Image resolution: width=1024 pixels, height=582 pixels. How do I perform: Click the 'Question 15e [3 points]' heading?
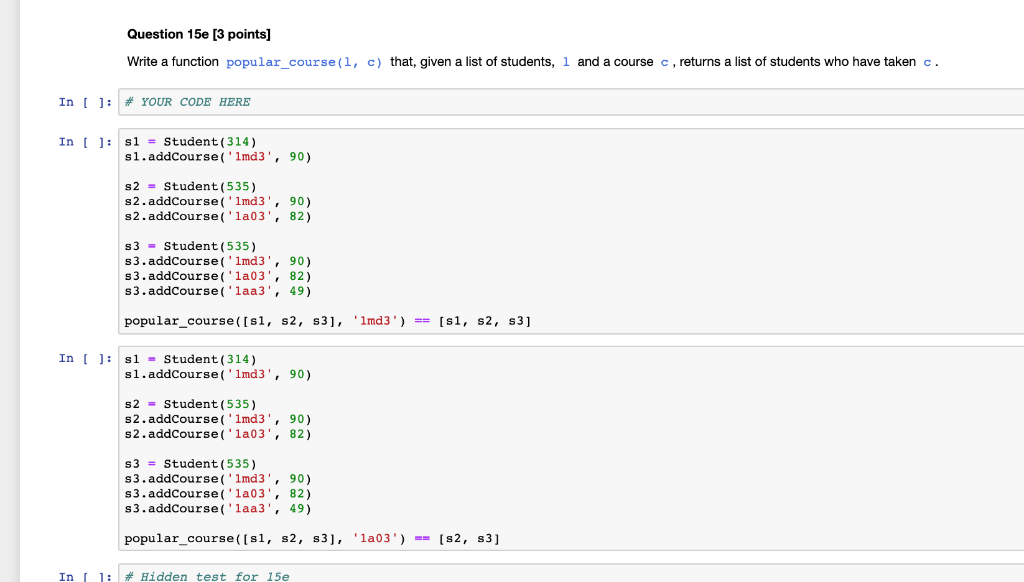pyautogui.click(x=199, y=34)
